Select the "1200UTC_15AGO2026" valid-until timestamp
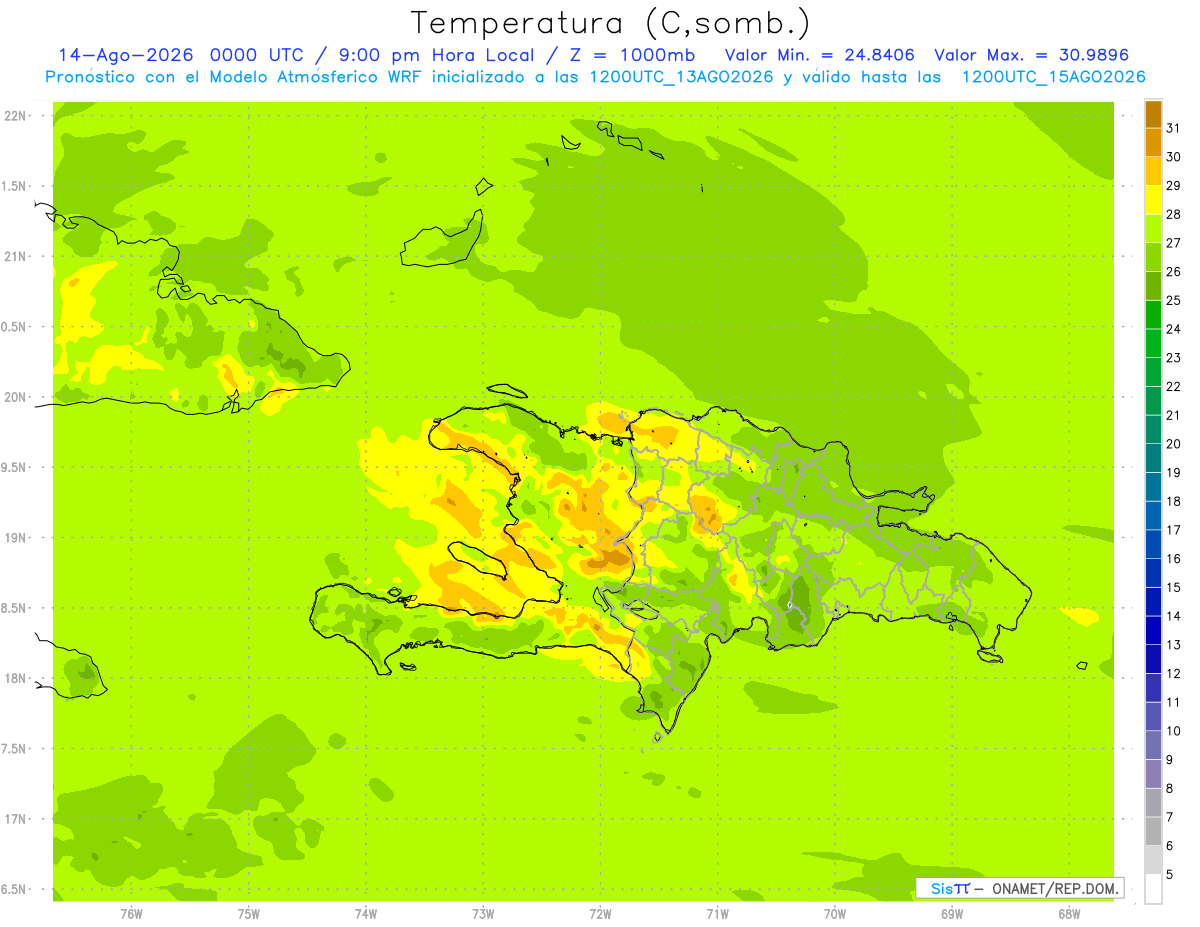This screenshot has height=927, width=1200. [1053, 77]
